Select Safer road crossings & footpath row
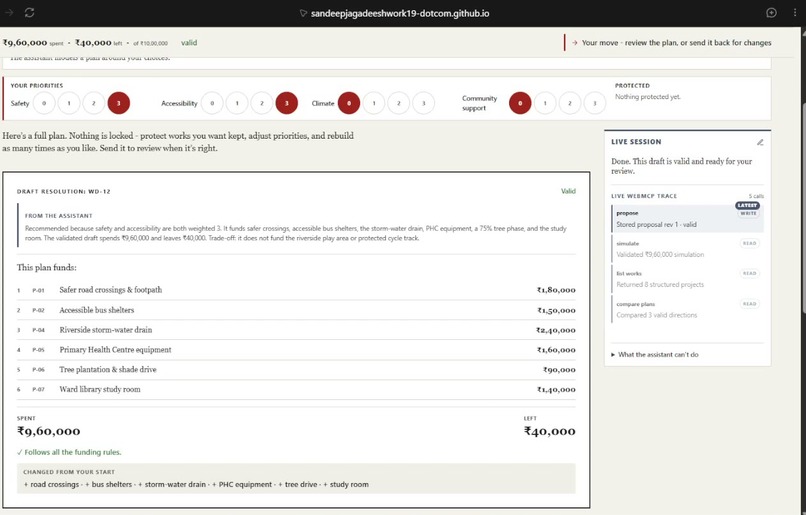 (x=296, y=290)
